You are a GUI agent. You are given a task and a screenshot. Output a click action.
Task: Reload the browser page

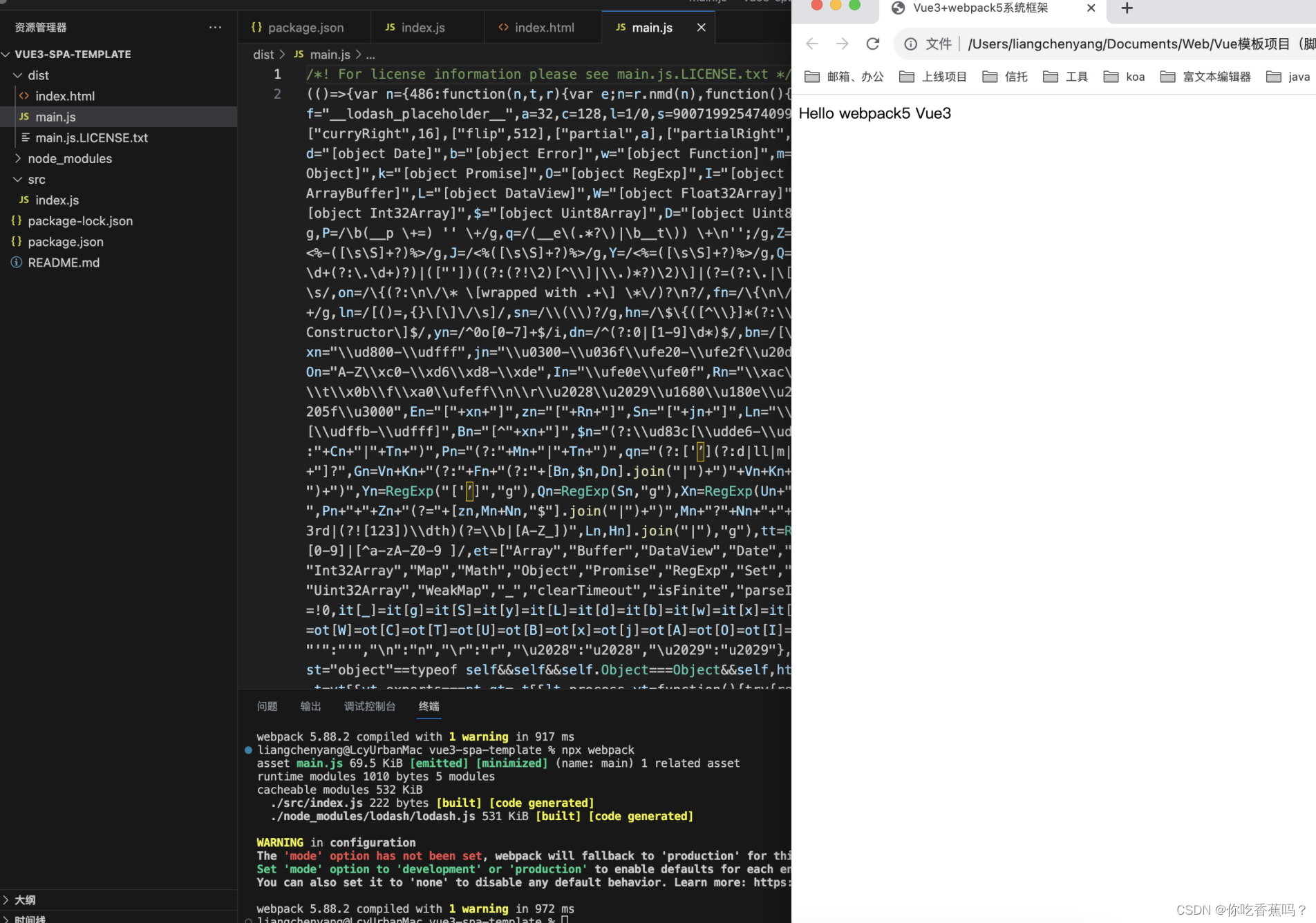click(x=873, y=44)
